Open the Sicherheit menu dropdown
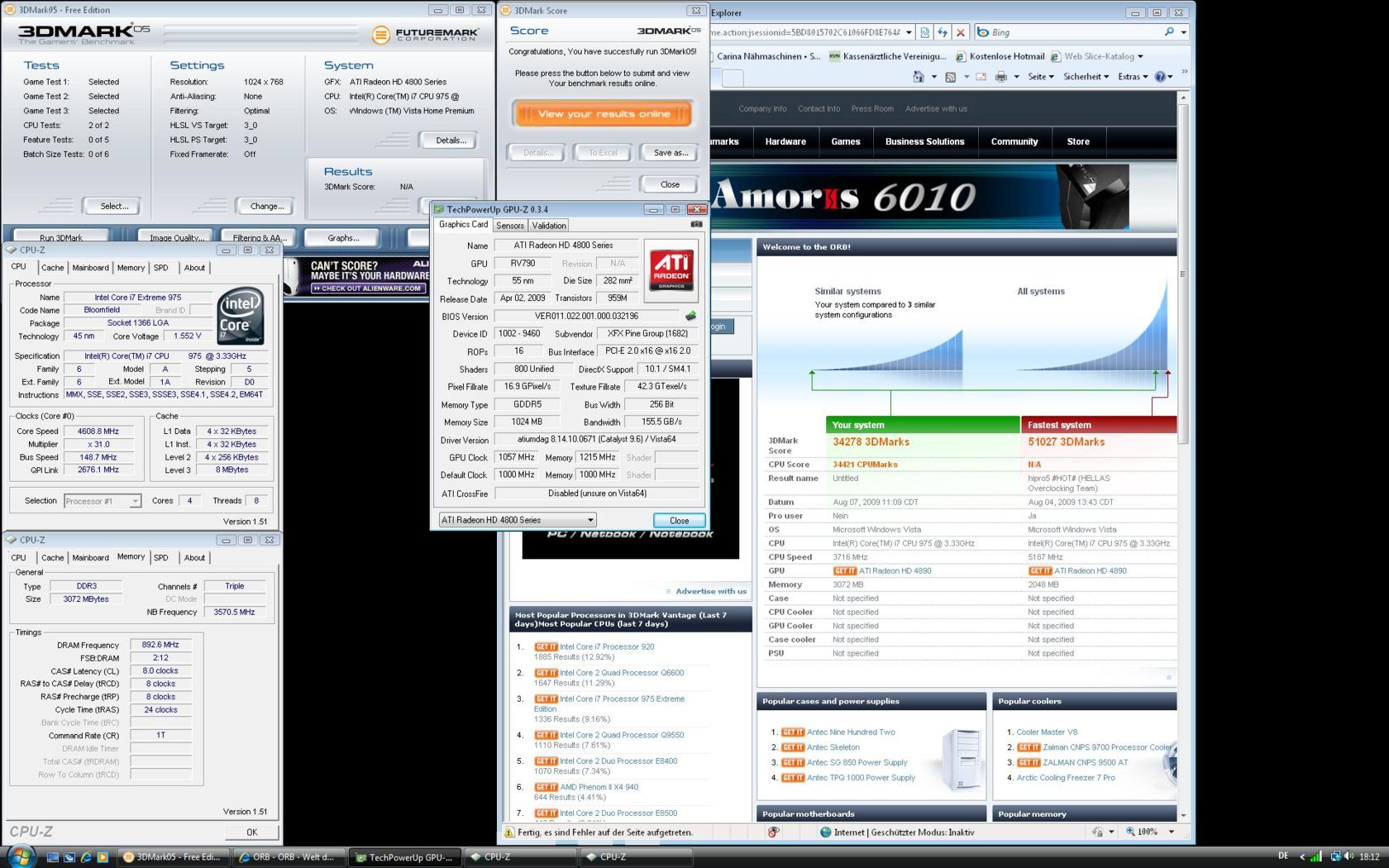1389x868 pixels. (1086, 77)
